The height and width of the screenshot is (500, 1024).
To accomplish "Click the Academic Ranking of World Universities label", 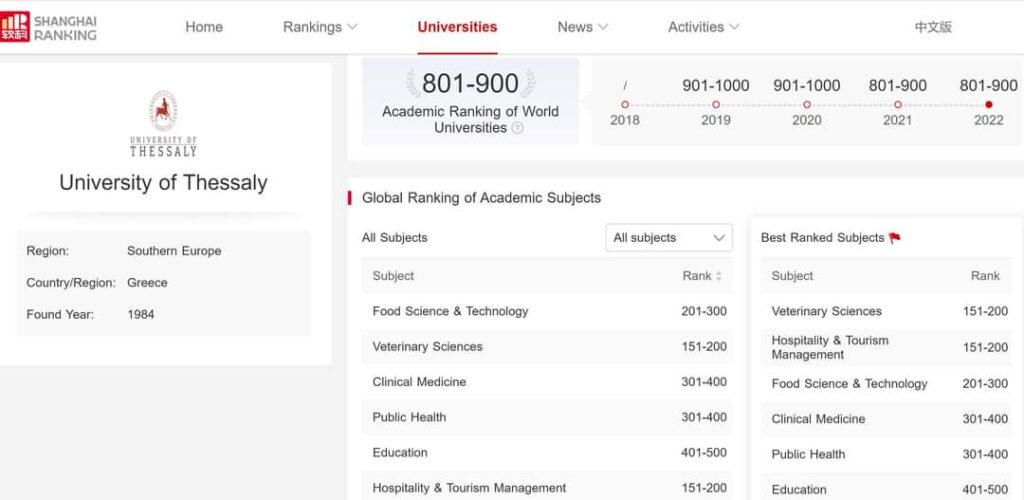I will coord(470,119).
